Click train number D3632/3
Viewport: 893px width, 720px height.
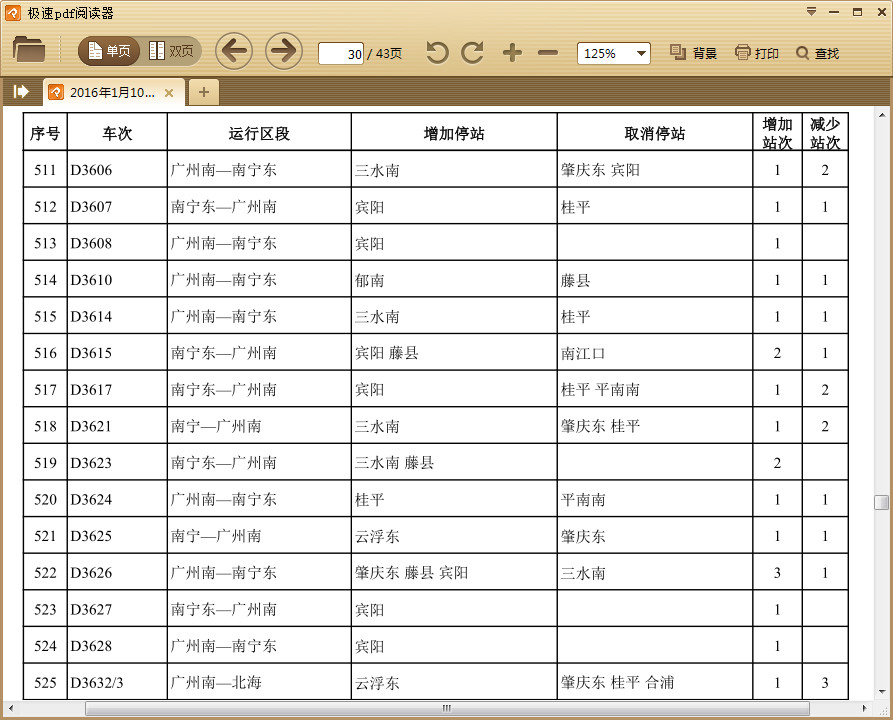pos(97,682)
